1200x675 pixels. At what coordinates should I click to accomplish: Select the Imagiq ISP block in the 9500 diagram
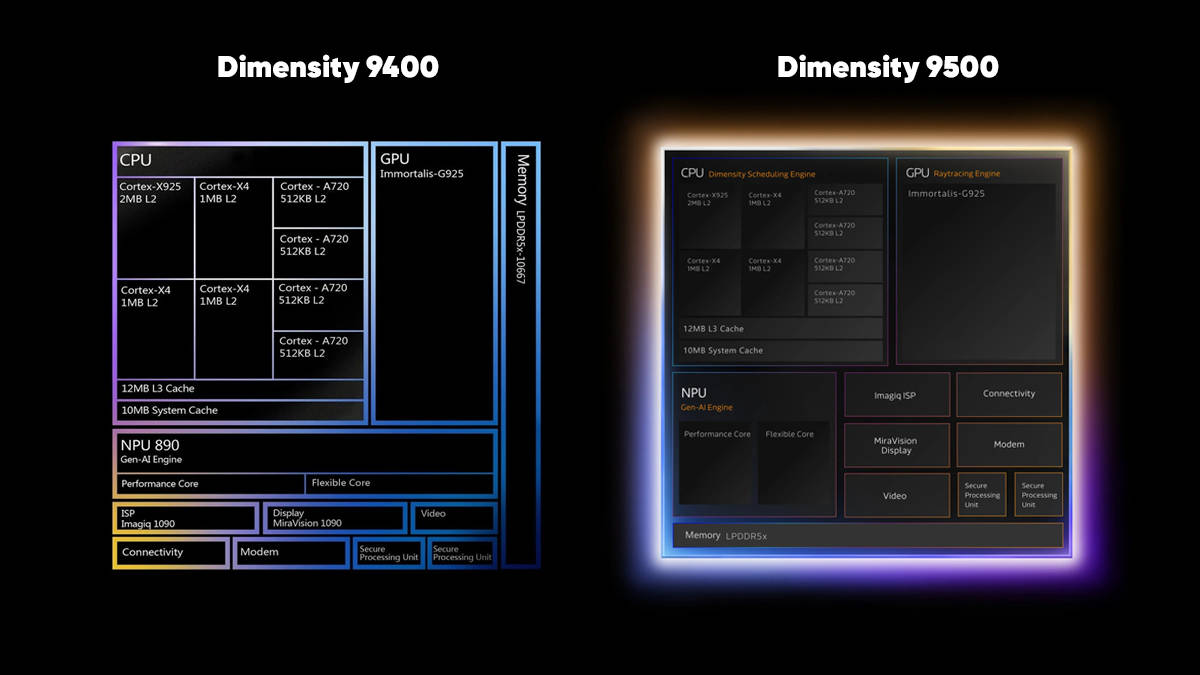(x=895, y=395)
